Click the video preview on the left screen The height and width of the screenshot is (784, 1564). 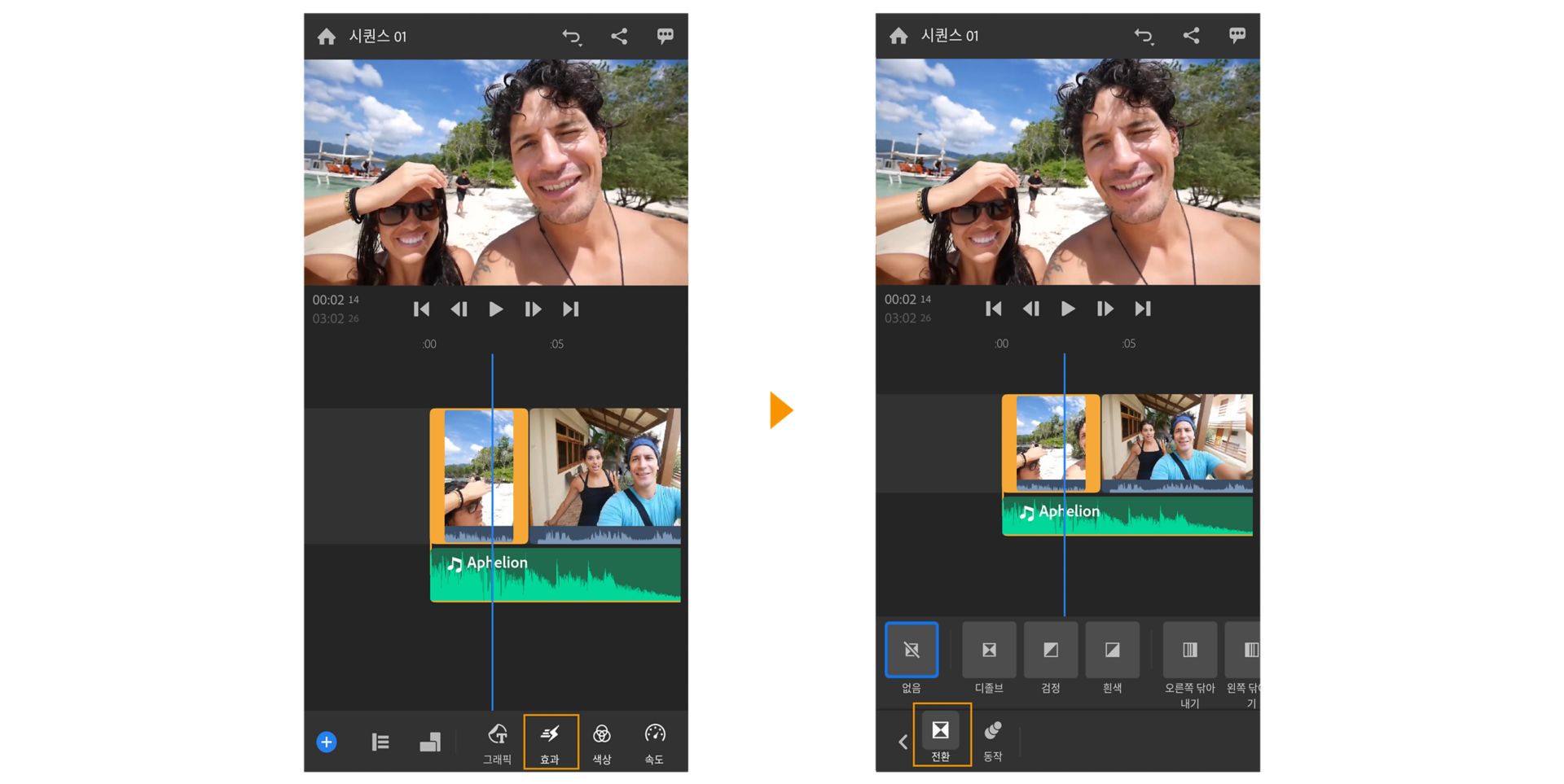point(496,173)
